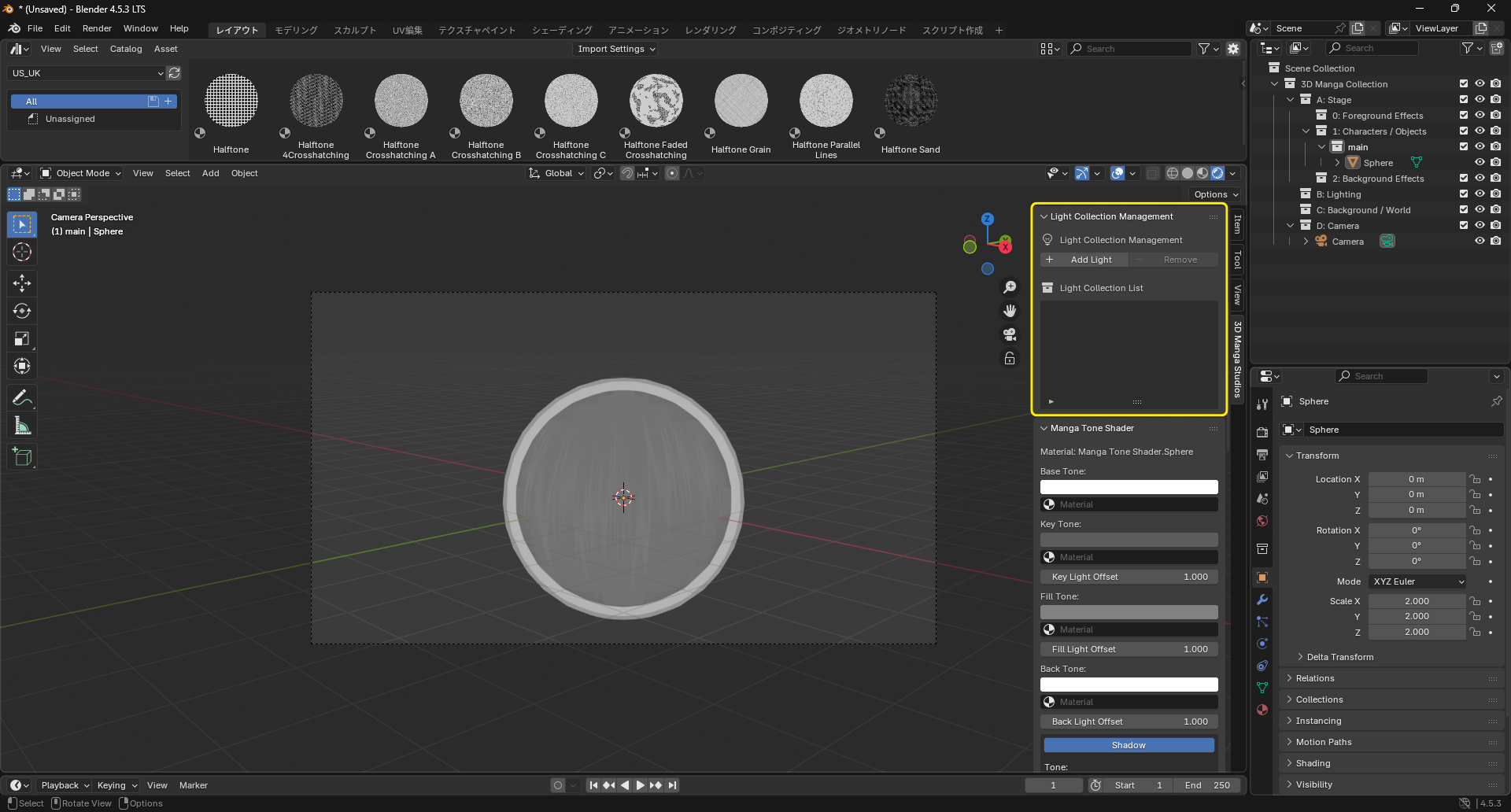Open the Object Mode dropdown
Image resolution: width=1511 pixels, height=812 pixels.
point(80,173)
